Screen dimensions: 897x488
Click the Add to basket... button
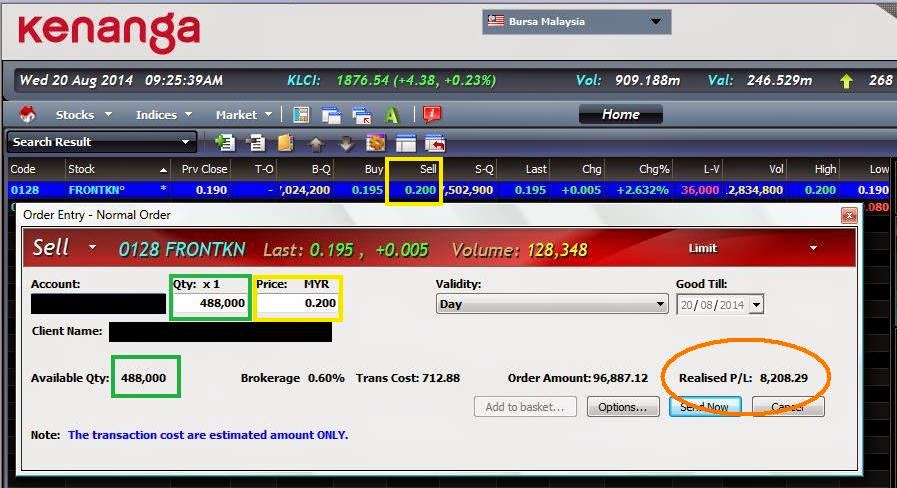[525, 407]
